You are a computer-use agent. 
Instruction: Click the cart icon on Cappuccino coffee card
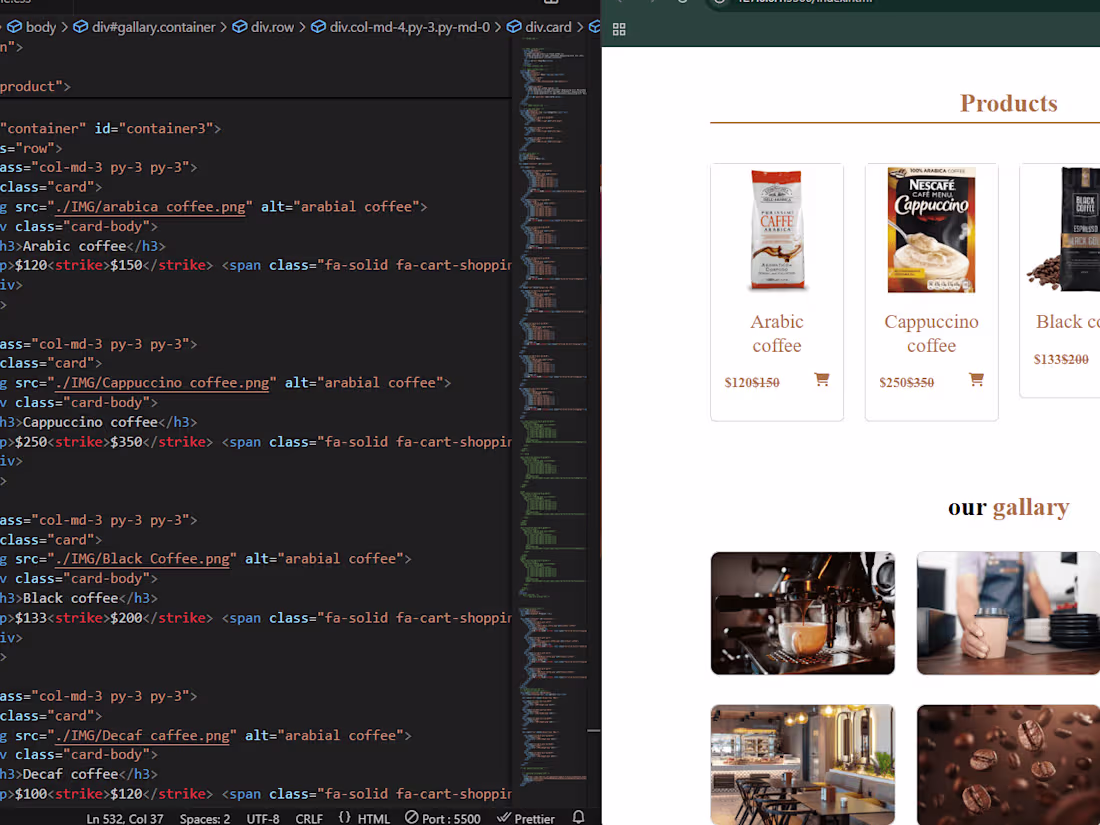point(976,380)
